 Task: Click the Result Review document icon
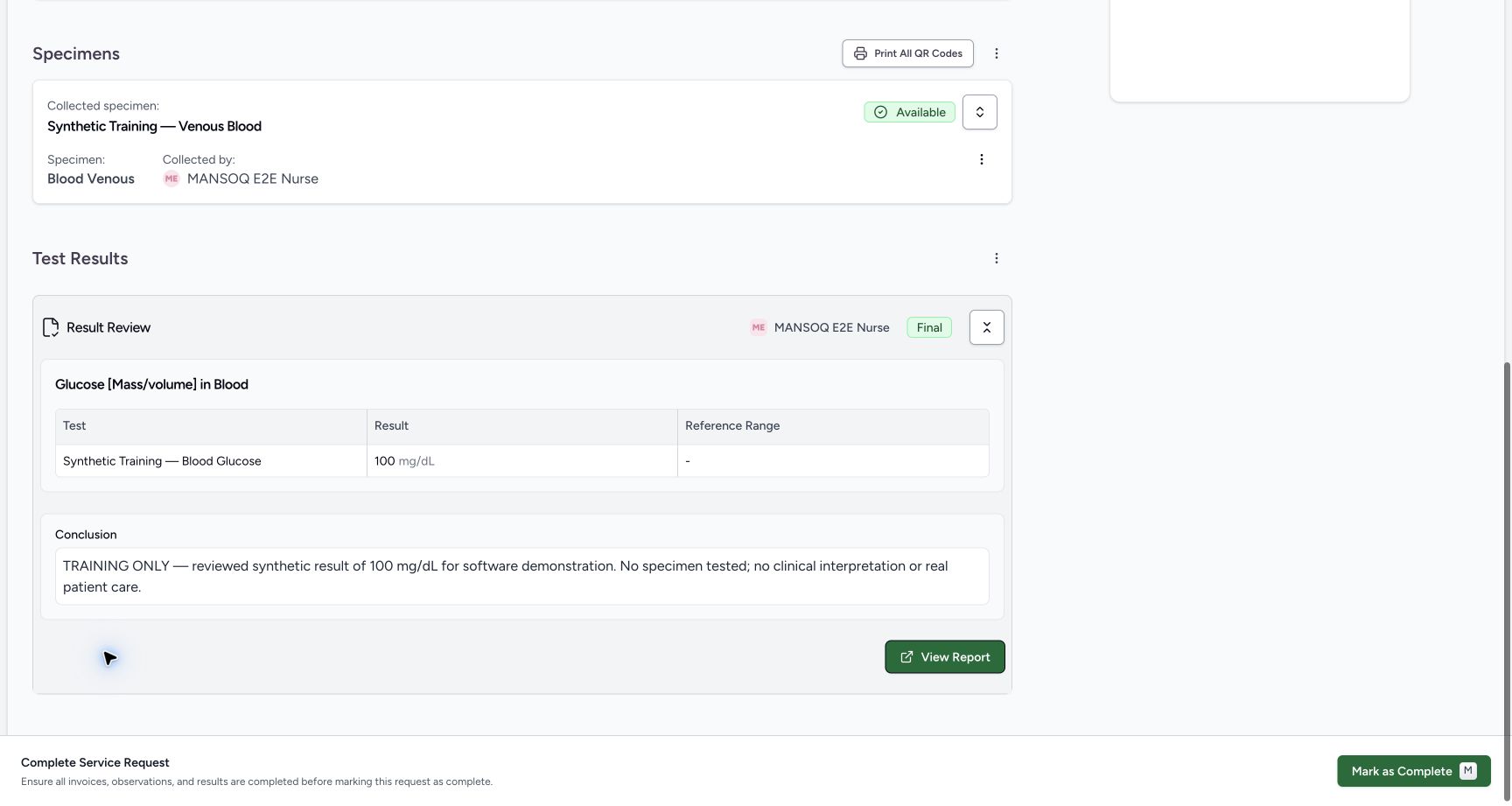pyautogui.click(x=51, y=327)
